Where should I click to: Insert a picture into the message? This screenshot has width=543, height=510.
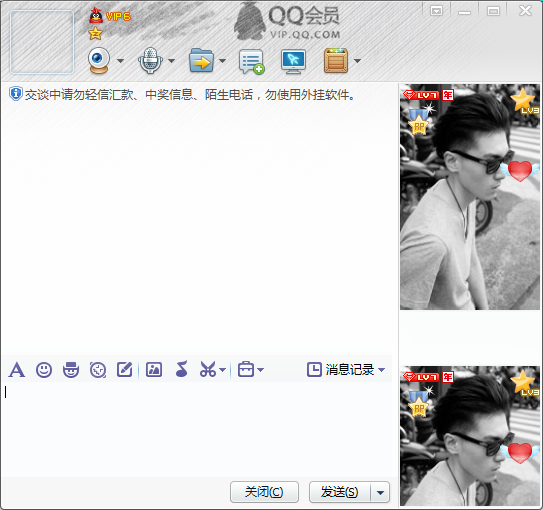[x=154, y=369]
